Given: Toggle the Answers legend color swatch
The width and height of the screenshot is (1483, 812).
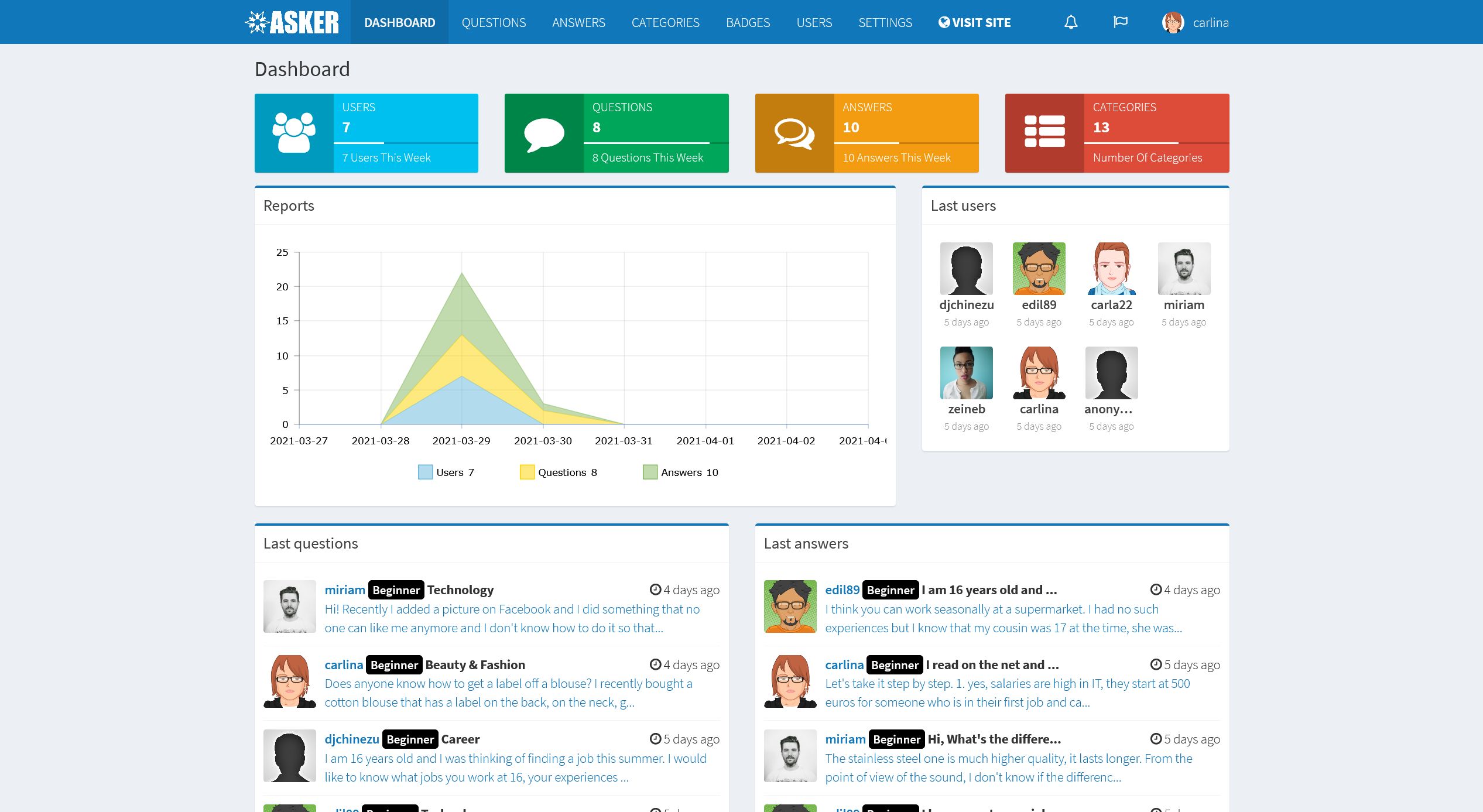Looking at the screenshot, I should point(649,472).
